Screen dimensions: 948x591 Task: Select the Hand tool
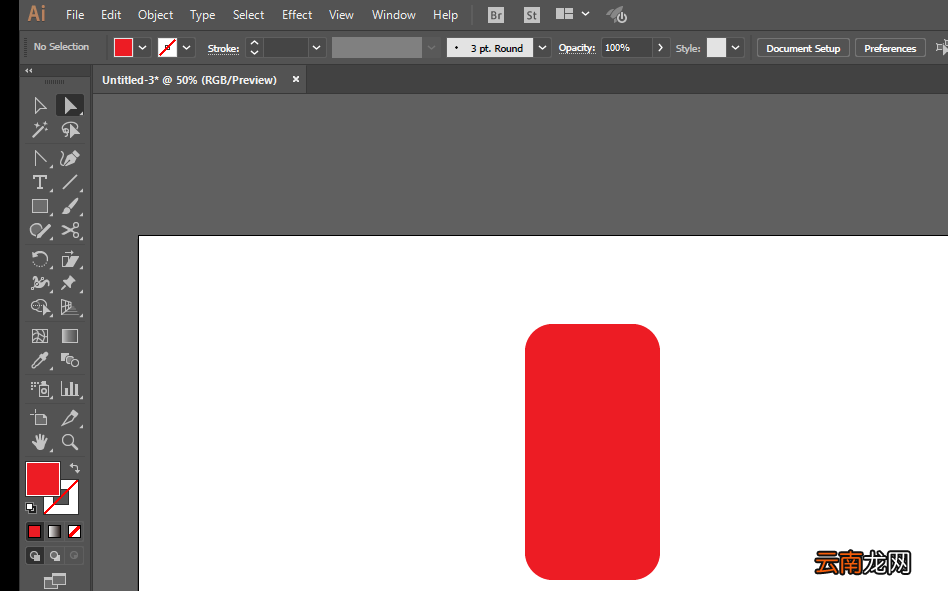tap(40, 442)
